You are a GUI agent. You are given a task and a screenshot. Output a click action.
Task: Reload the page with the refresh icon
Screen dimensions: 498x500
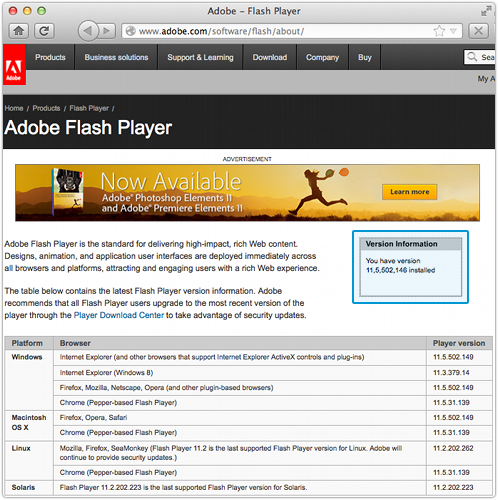point(44,31)
